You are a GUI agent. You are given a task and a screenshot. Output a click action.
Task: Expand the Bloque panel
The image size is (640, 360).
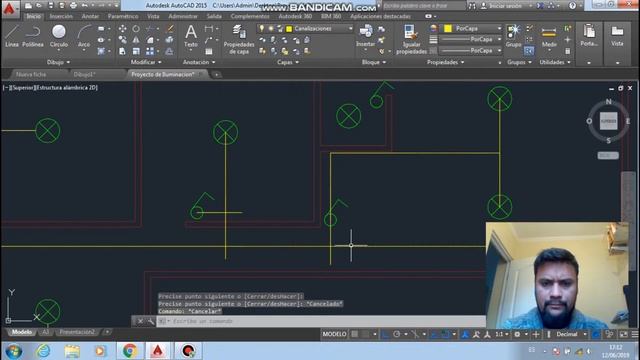pos(373,62)
